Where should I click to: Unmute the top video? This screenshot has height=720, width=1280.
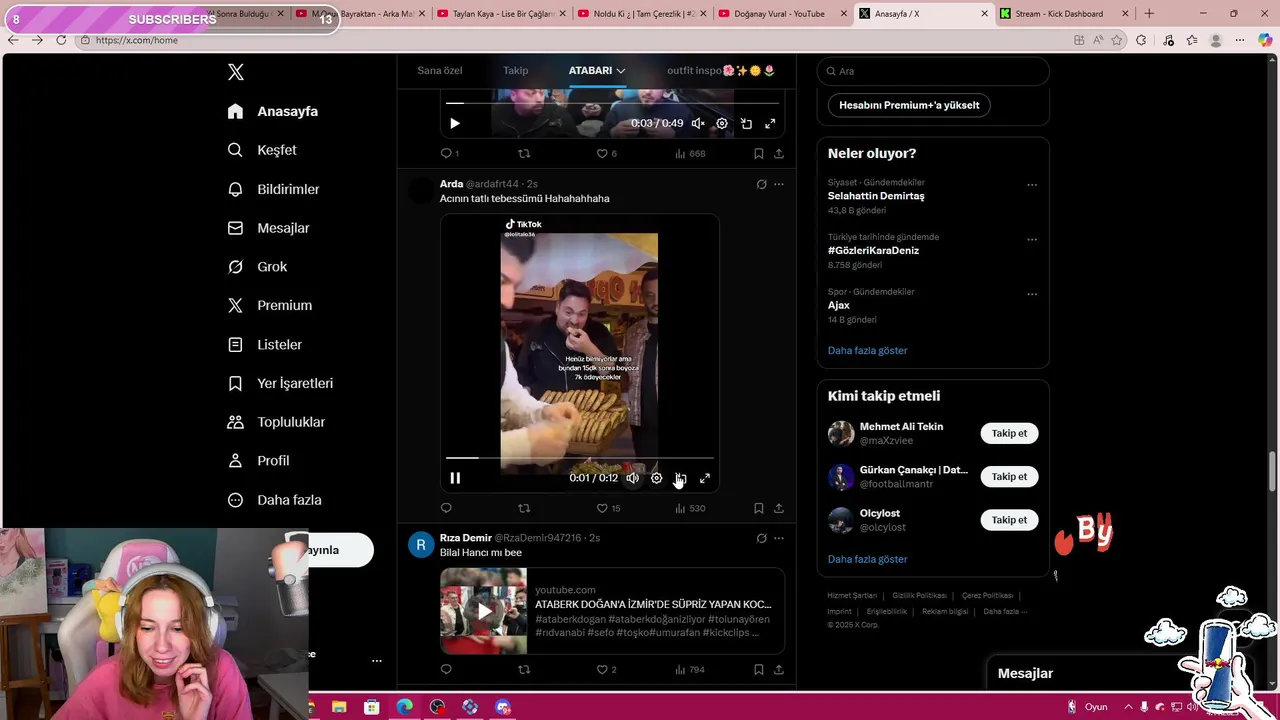pyautogui.click(x=698, y=123)
